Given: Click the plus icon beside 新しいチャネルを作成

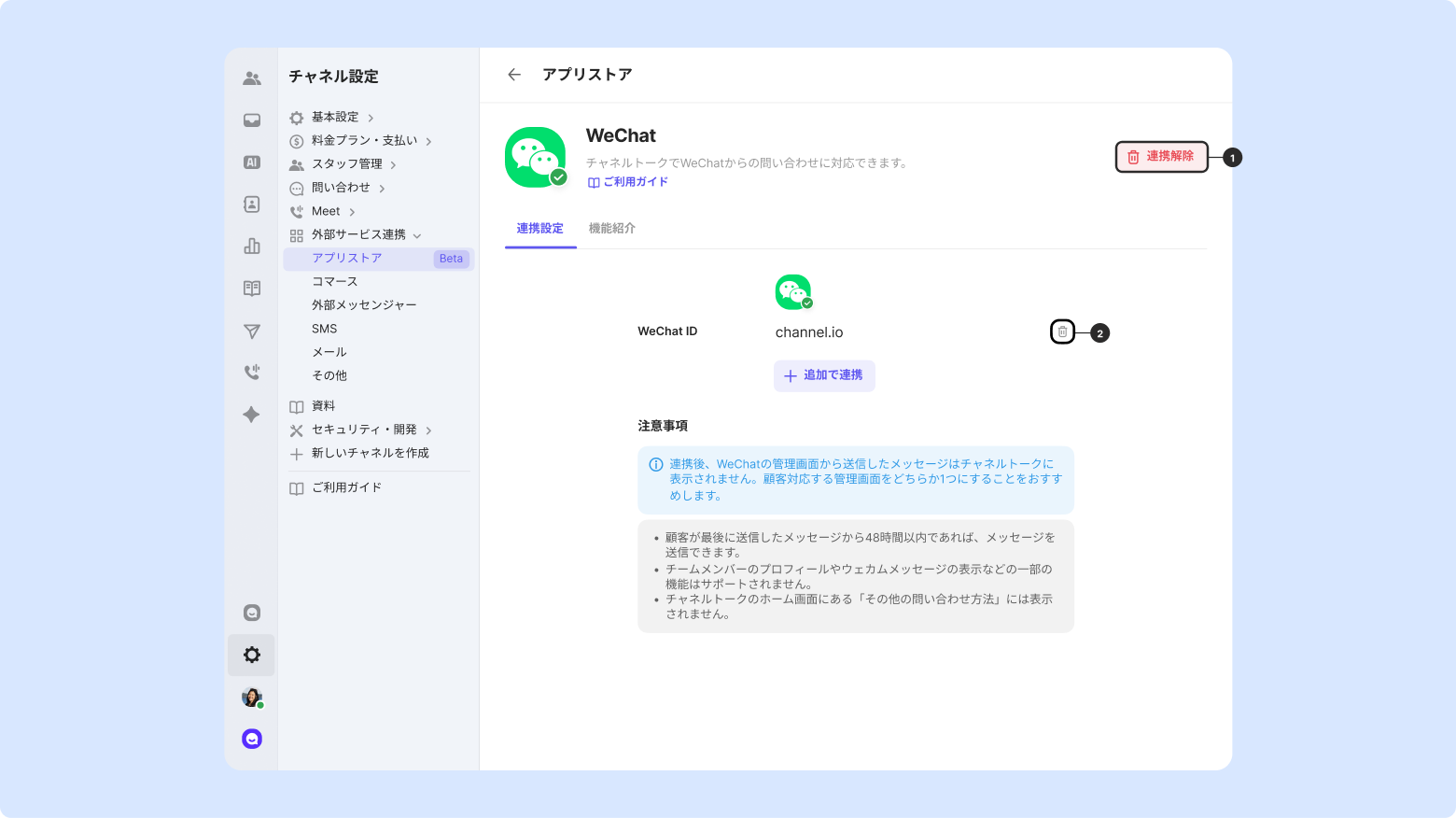Looking at the screenshot, I should pos(297,454).
